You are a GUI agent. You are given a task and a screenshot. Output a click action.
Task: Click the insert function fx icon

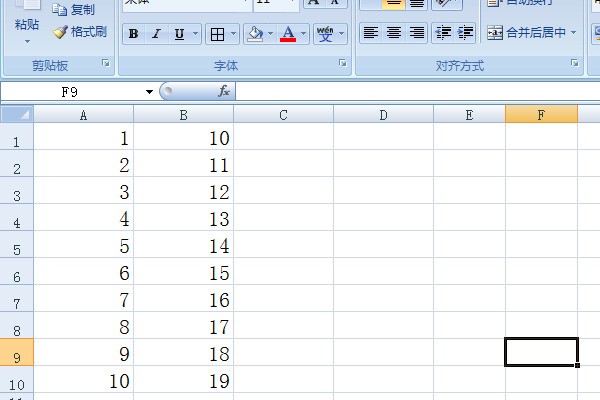pos(224,91)
